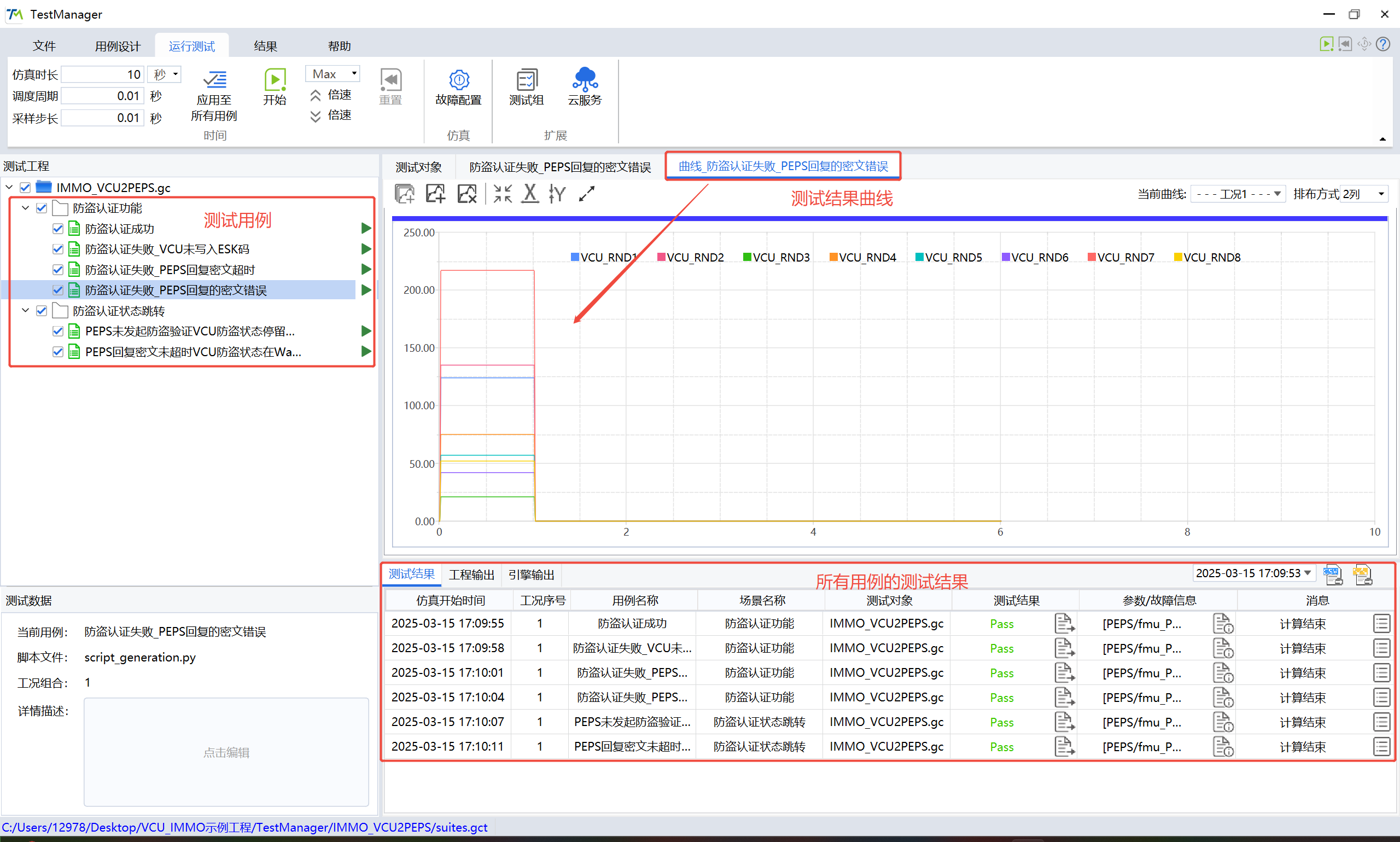Collapse the 防盗认证状态跳转 folder
The image size is (1400, 842).
26,311
